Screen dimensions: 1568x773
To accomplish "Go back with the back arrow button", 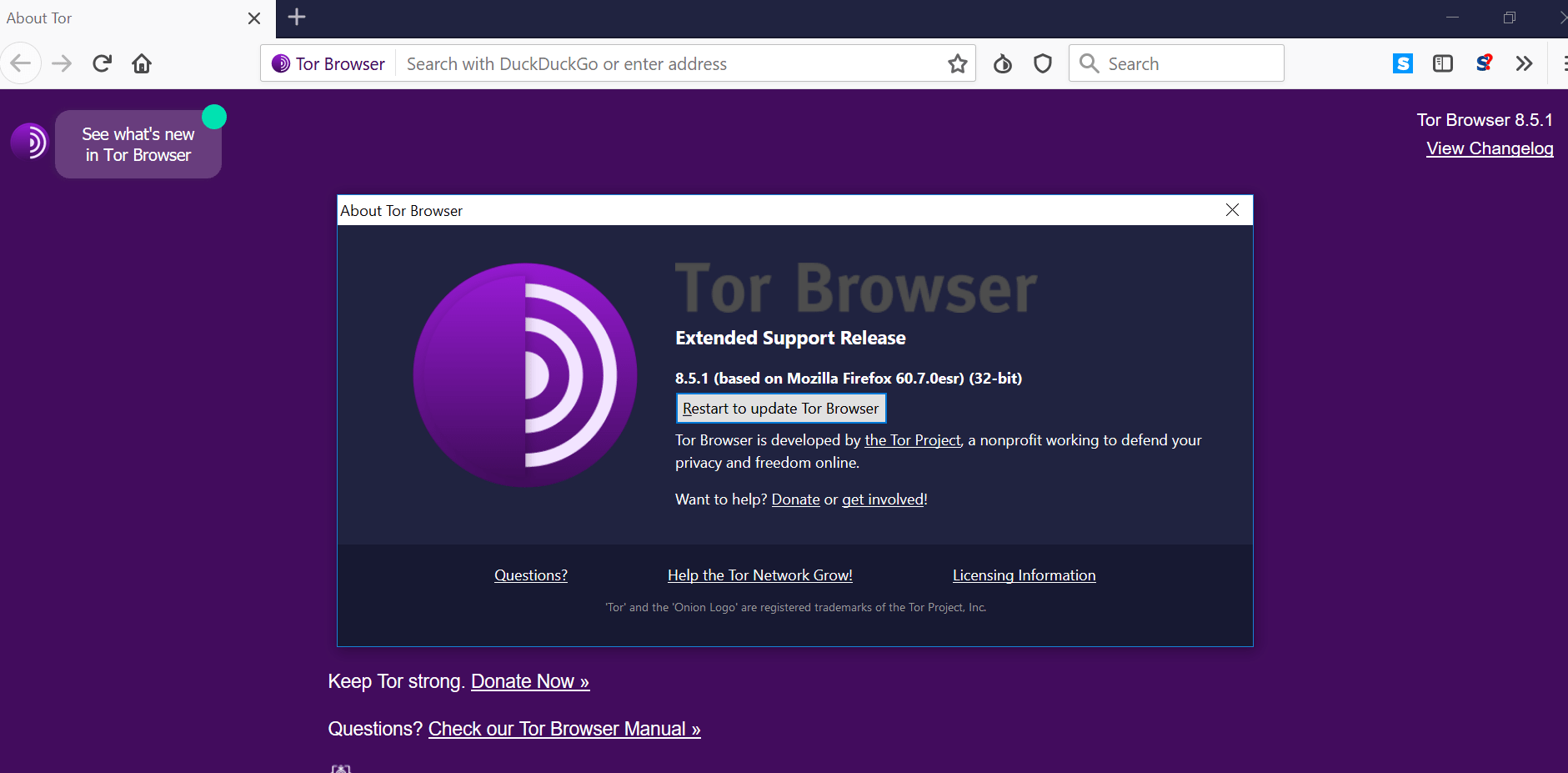I will [x=21, y=63].
